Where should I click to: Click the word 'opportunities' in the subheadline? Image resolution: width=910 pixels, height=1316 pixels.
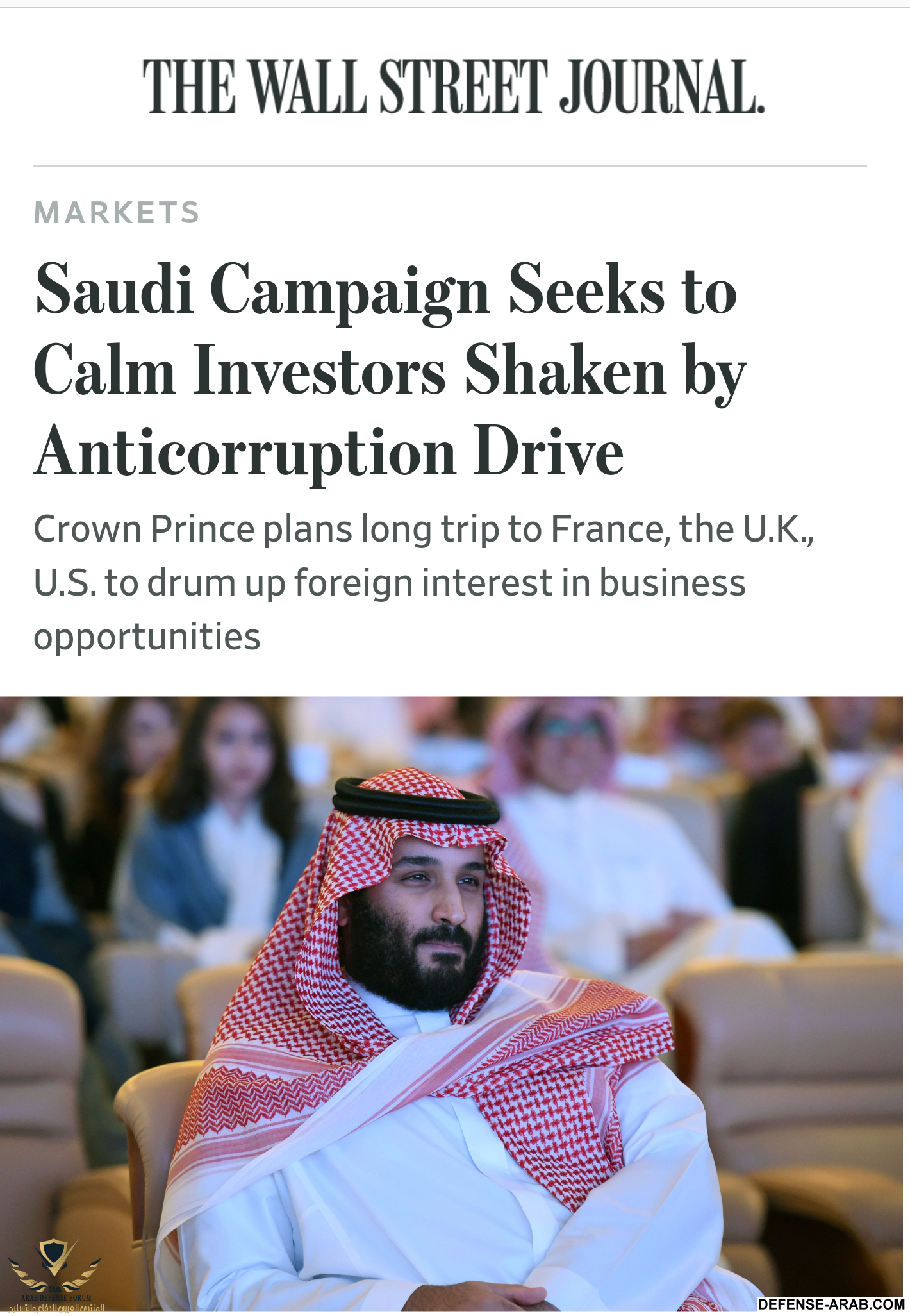[147, 638]
